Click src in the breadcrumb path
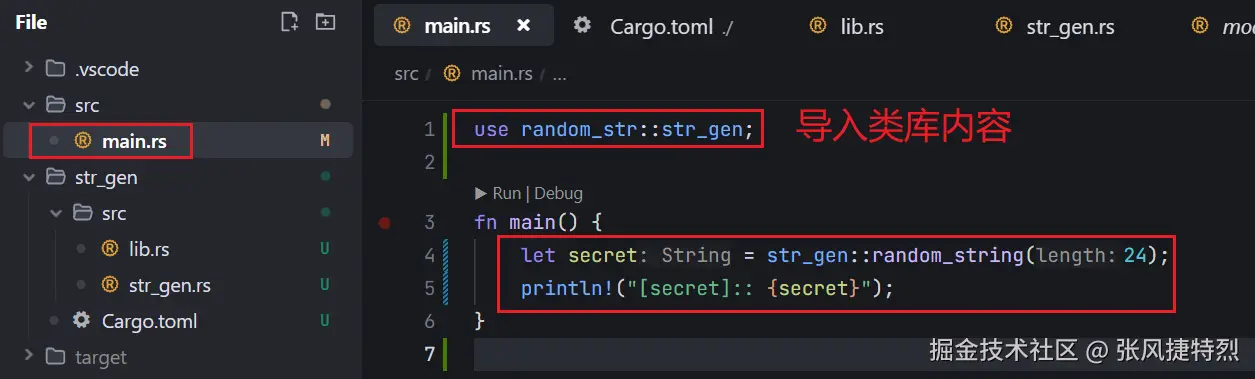 point(406,74)
